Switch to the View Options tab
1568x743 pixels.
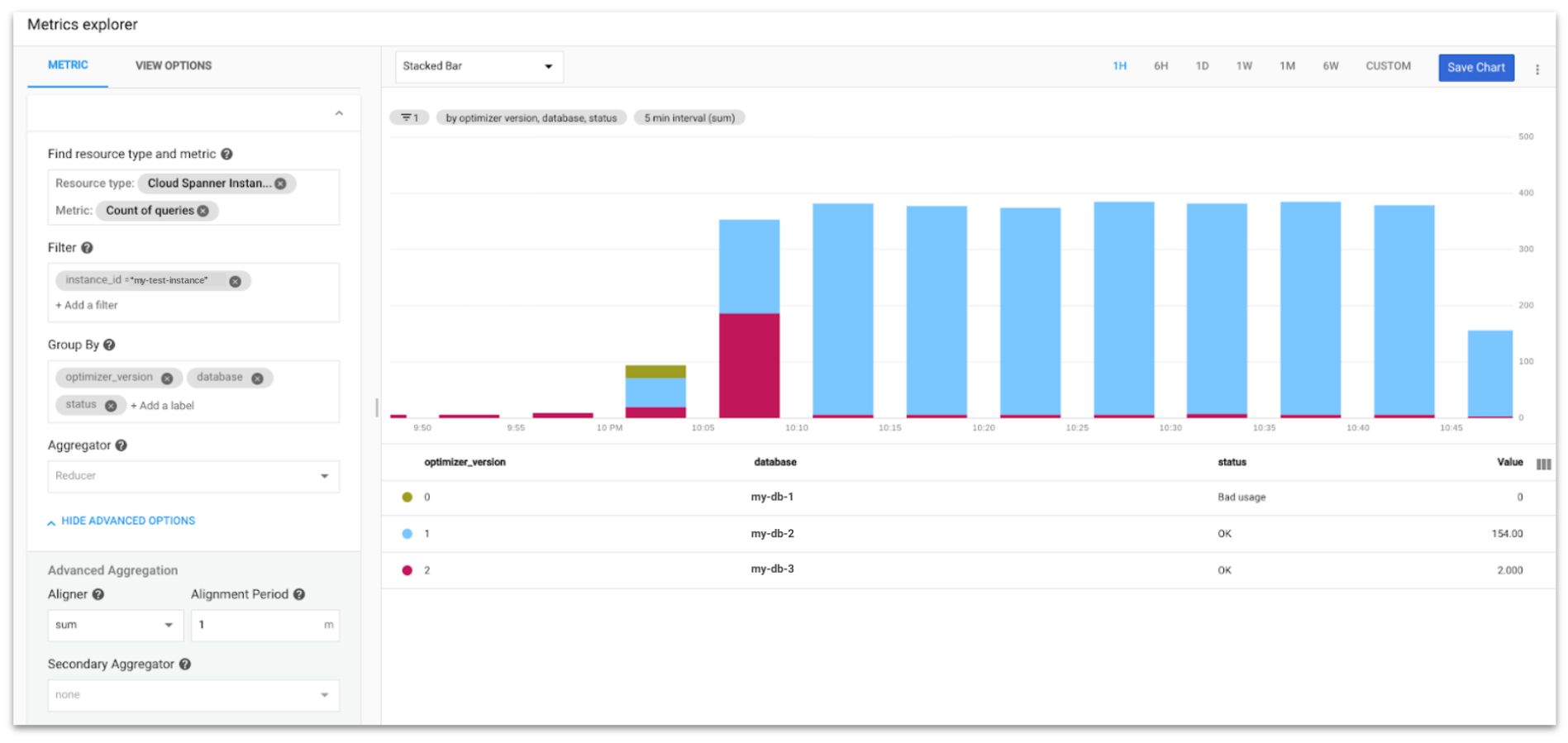click(174, 65)
